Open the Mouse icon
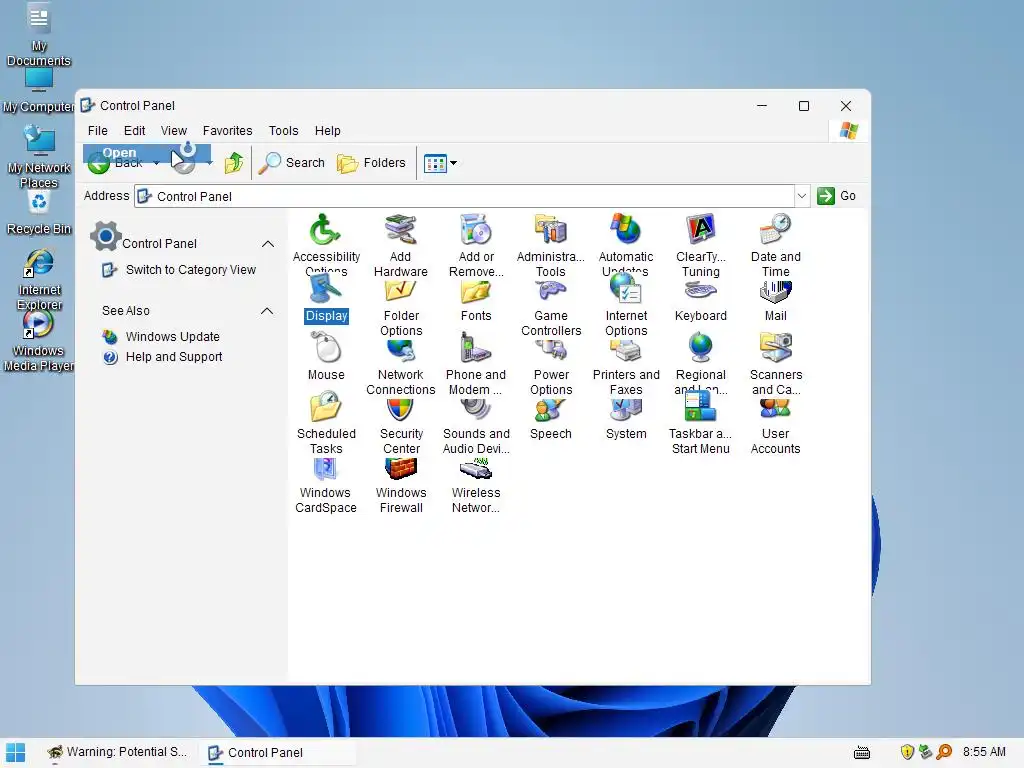 [x=325, y=347]
